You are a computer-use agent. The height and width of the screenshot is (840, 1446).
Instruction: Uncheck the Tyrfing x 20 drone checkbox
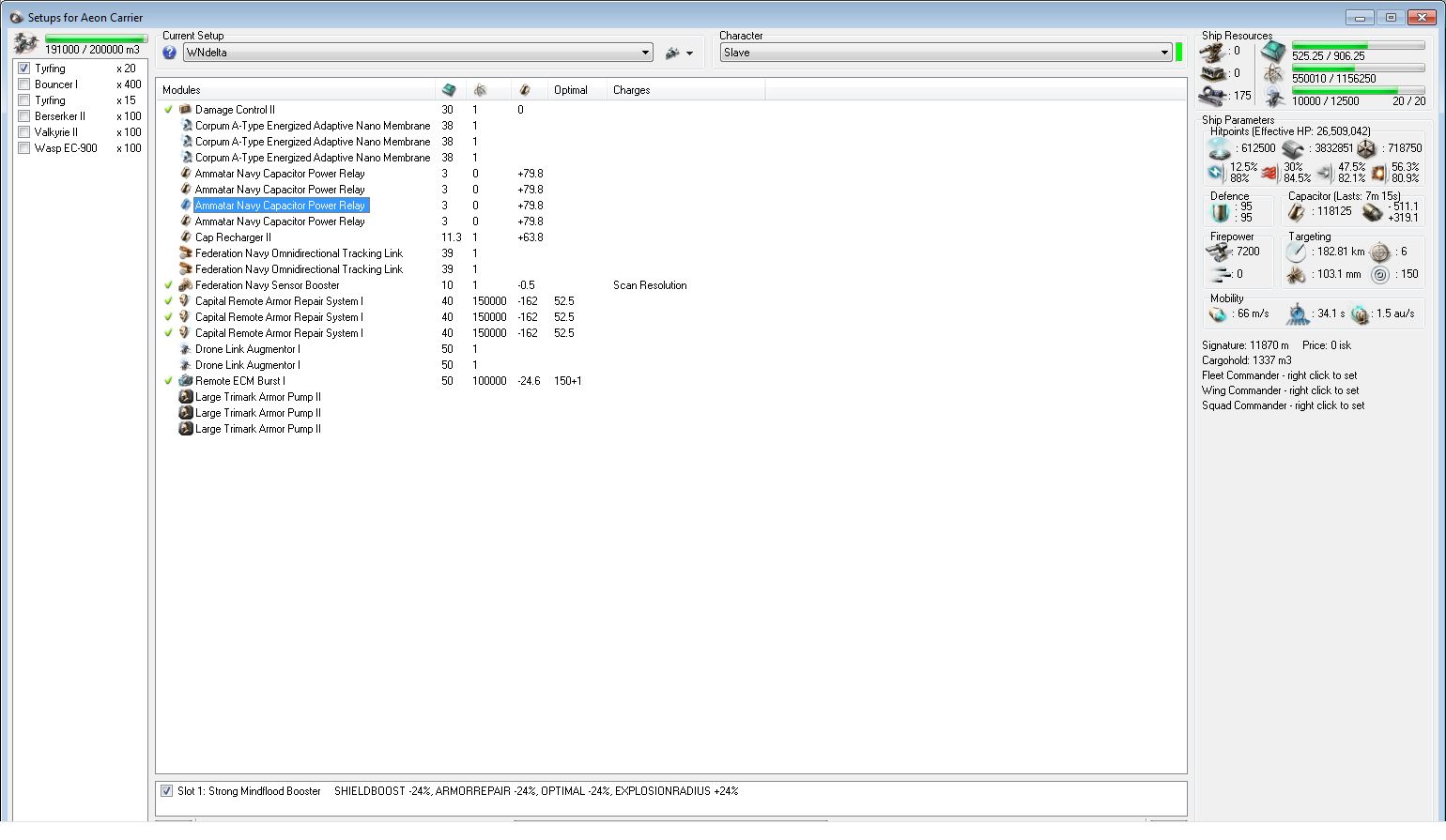point(24,69)
